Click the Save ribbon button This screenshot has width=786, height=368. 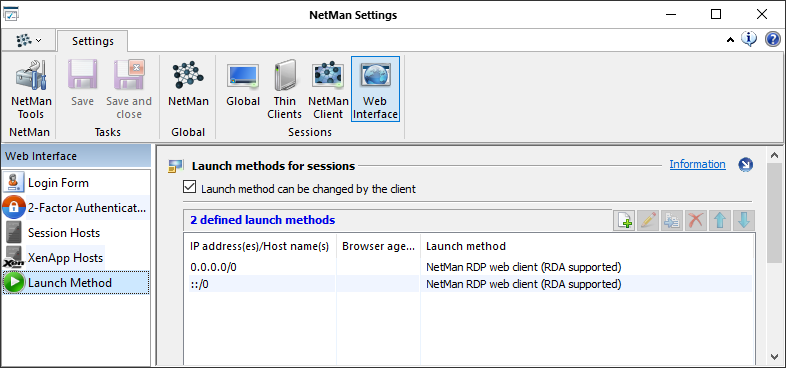82,83
